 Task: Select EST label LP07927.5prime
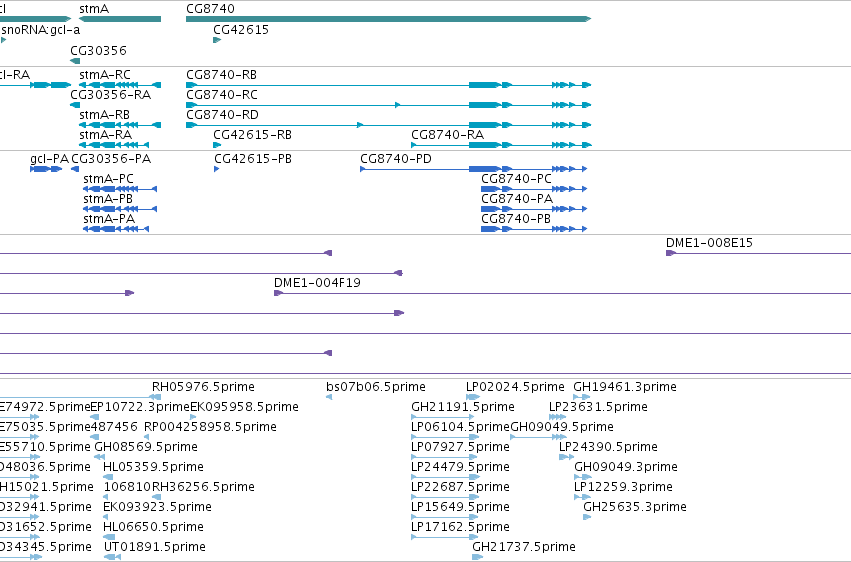tap(460, 448)
